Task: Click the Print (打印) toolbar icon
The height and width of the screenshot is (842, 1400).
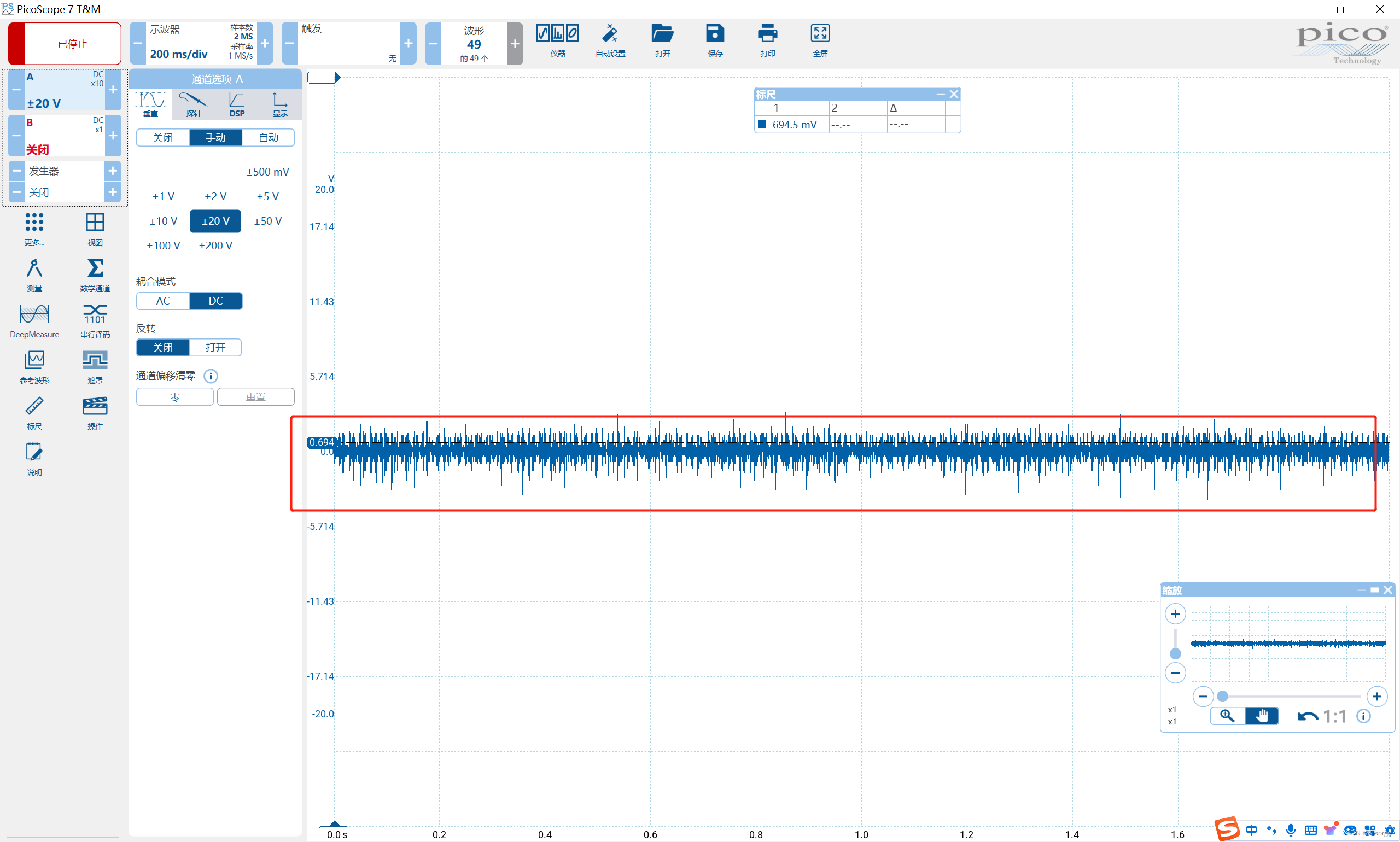Action: pos(767,34)
